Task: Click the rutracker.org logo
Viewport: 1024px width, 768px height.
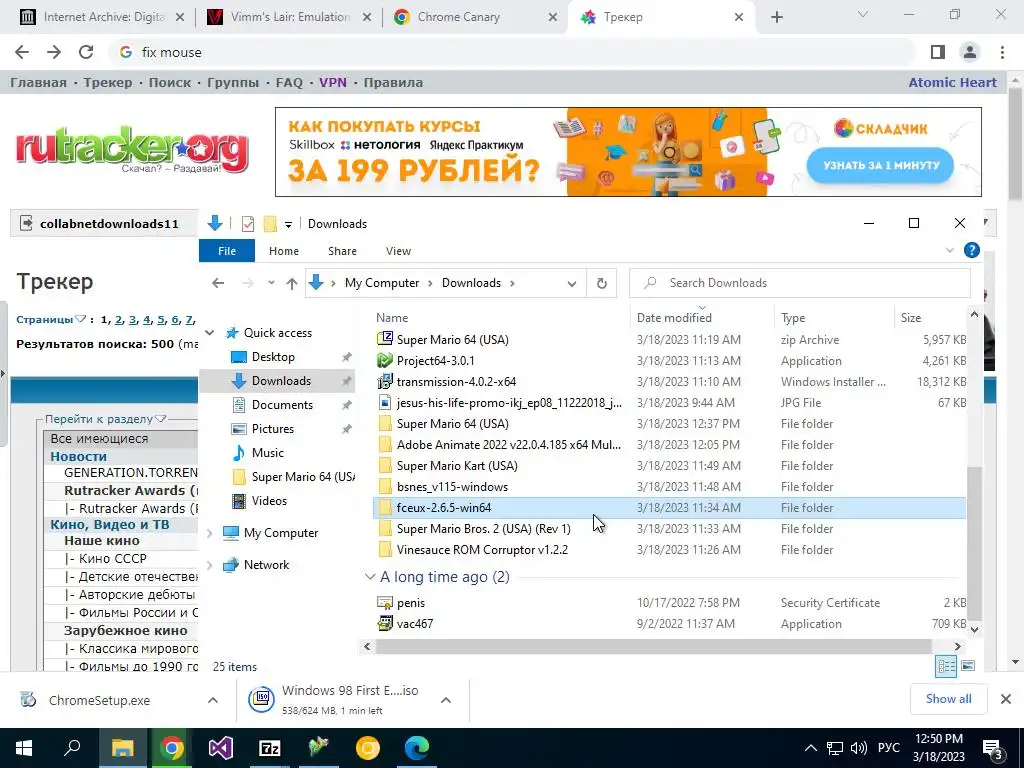Action: [133, 150]
